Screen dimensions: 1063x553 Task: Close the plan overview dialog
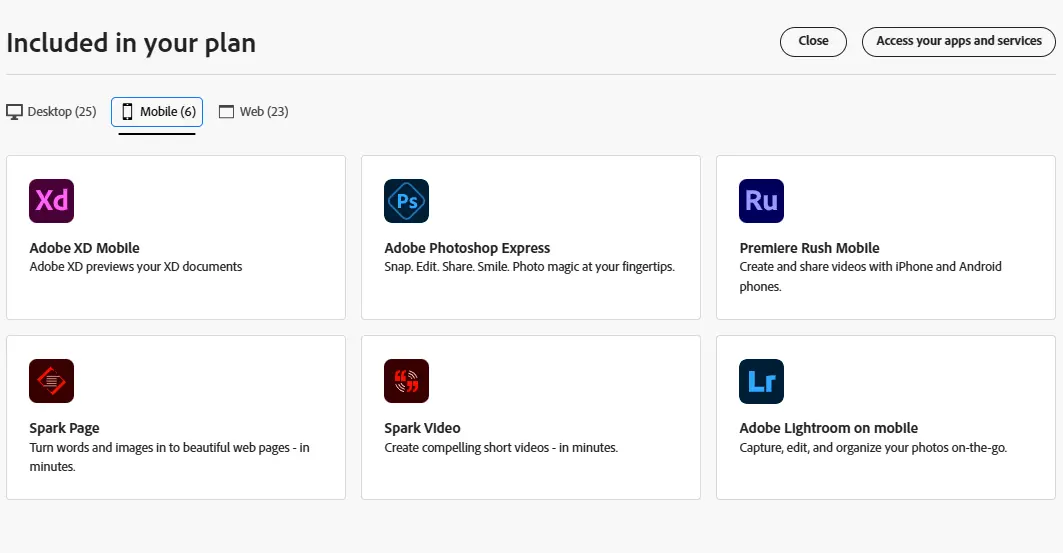[x=813, y=41]
